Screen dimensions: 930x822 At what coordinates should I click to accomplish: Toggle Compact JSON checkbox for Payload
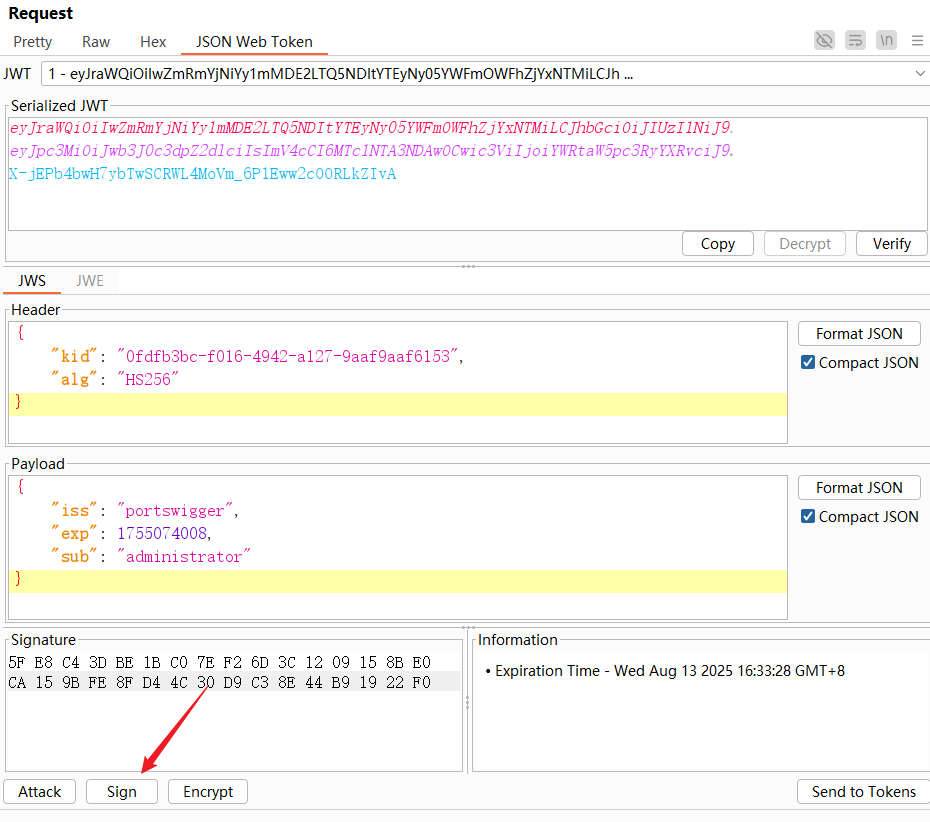tap(808, 517)
